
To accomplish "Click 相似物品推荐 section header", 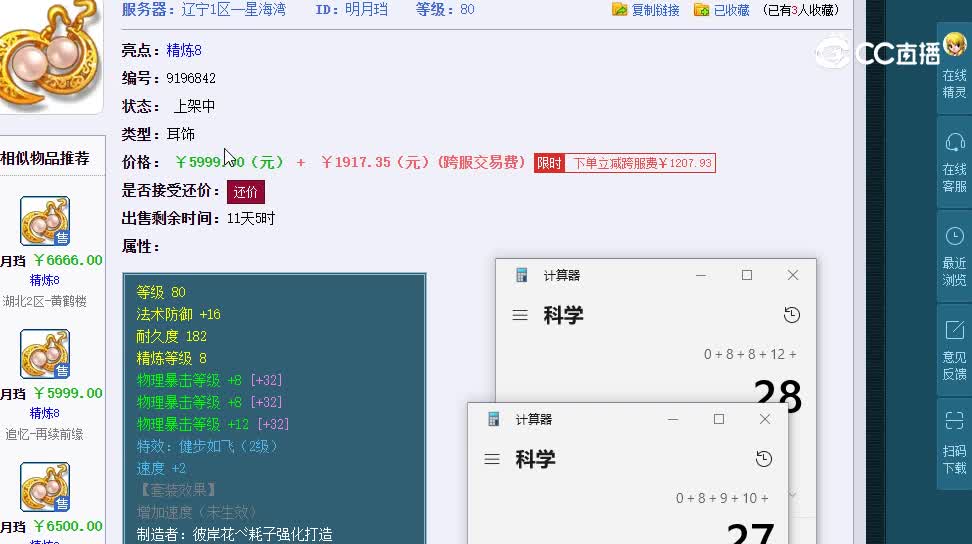I will point(45,158).
